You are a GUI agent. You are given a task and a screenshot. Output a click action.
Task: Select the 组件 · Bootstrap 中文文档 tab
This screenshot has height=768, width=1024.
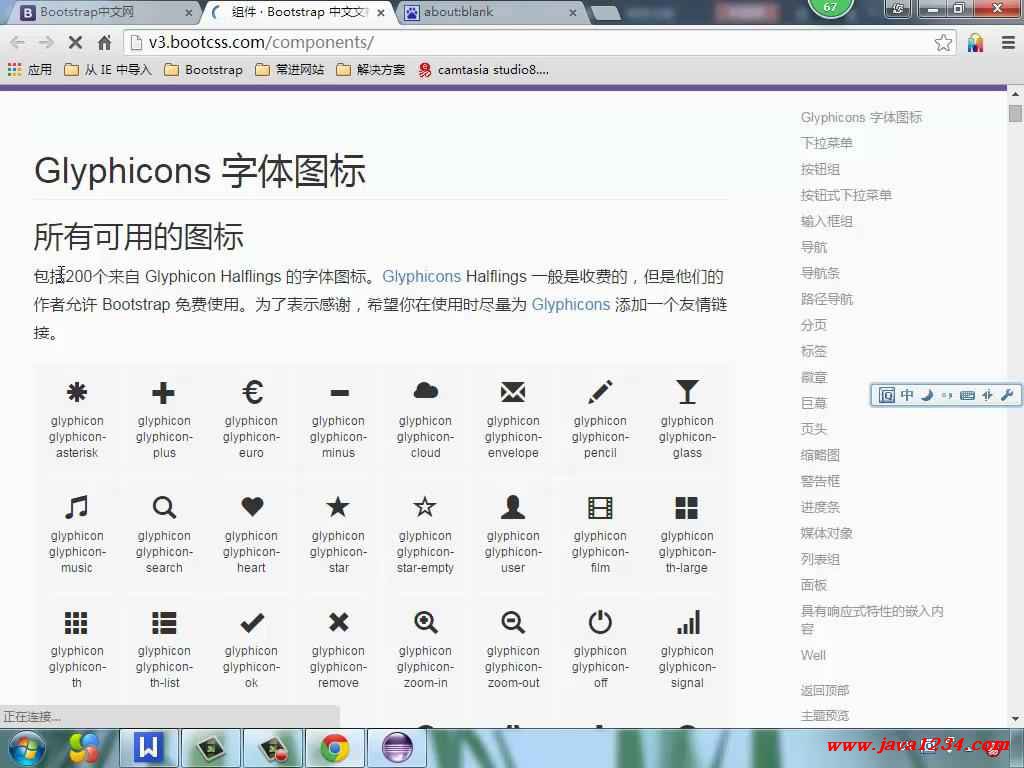(297, 12)
